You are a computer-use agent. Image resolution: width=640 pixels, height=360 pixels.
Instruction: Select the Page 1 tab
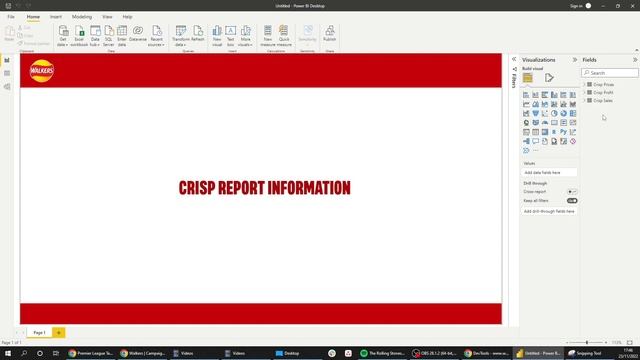tap(39, 333)
